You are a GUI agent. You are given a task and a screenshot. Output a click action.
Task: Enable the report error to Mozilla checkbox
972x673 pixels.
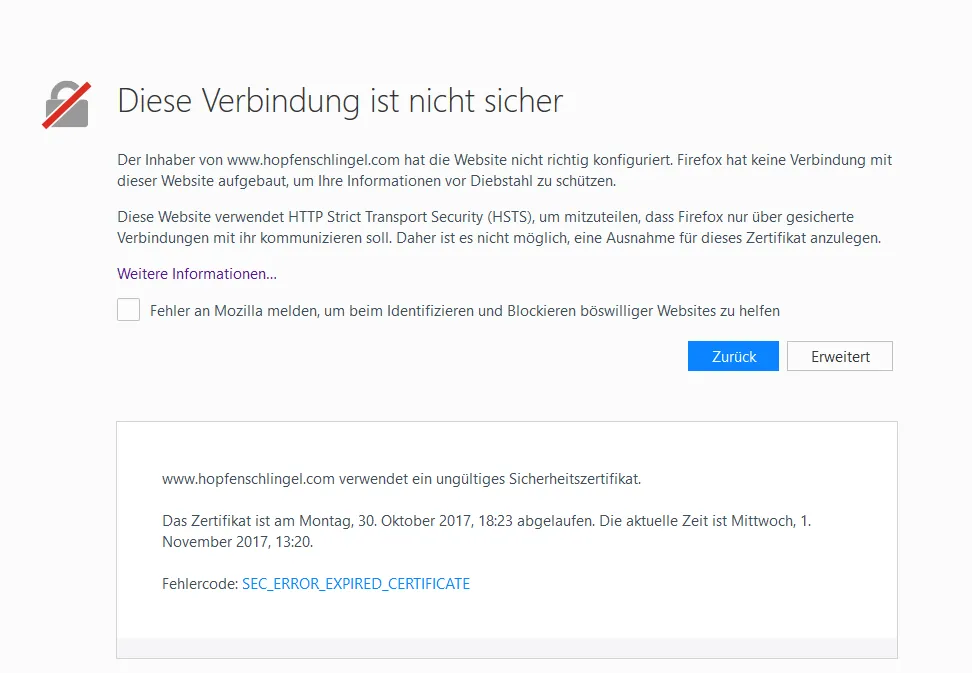128,310
